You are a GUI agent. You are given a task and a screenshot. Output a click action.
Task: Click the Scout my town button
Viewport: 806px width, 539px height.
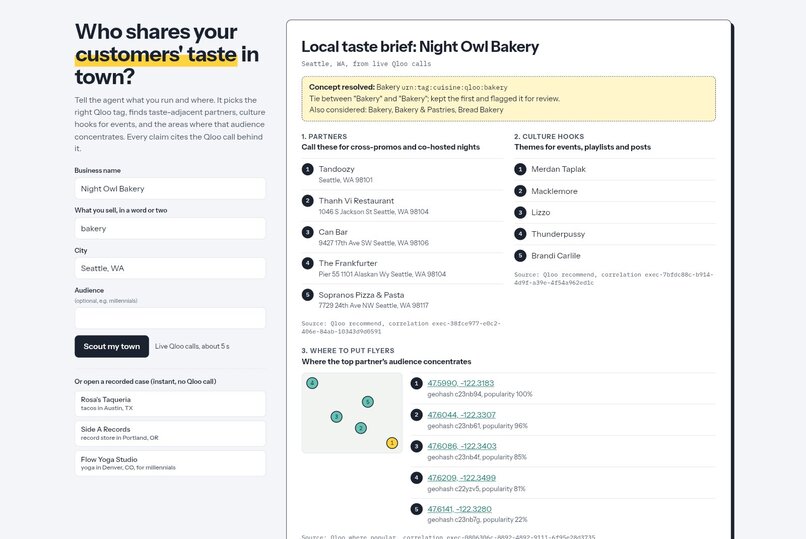pos(112,346)
